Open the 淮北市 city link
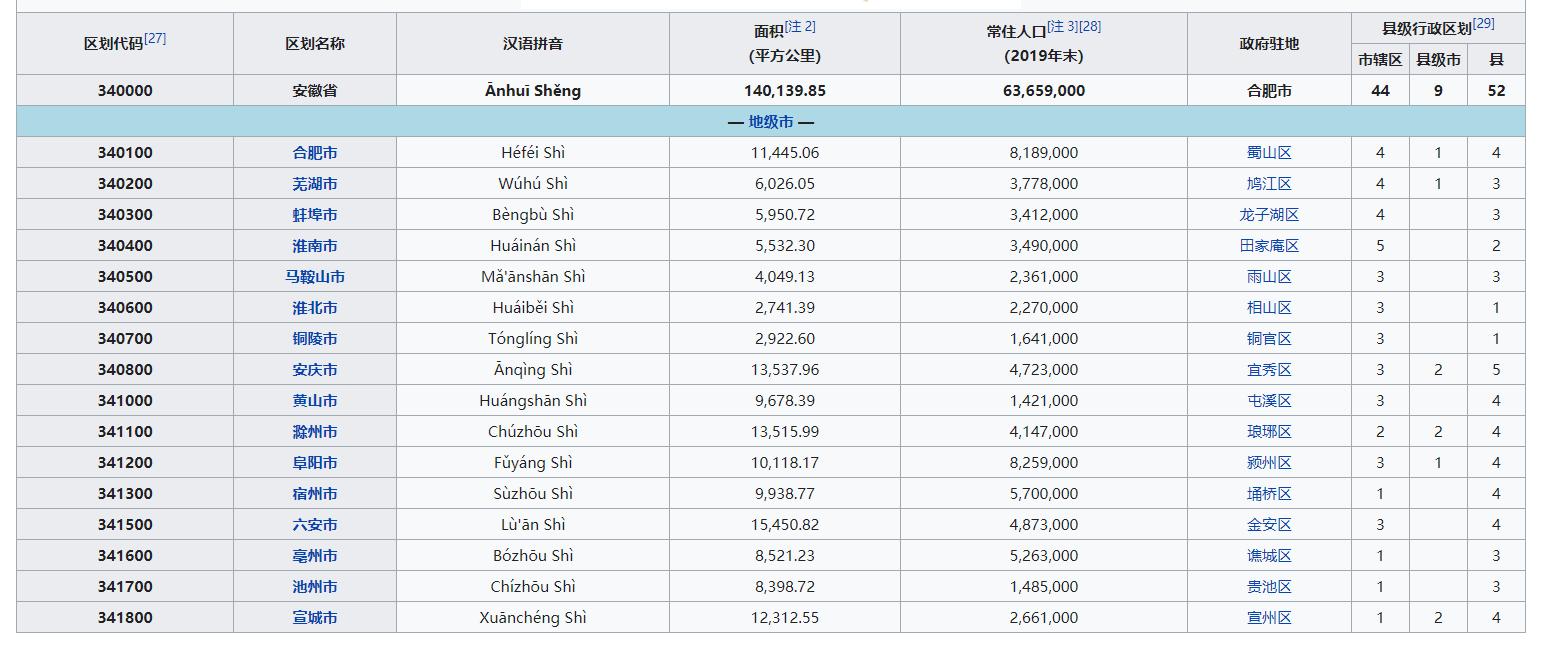This screenshot has height=656, width=1544. (314, 307)
